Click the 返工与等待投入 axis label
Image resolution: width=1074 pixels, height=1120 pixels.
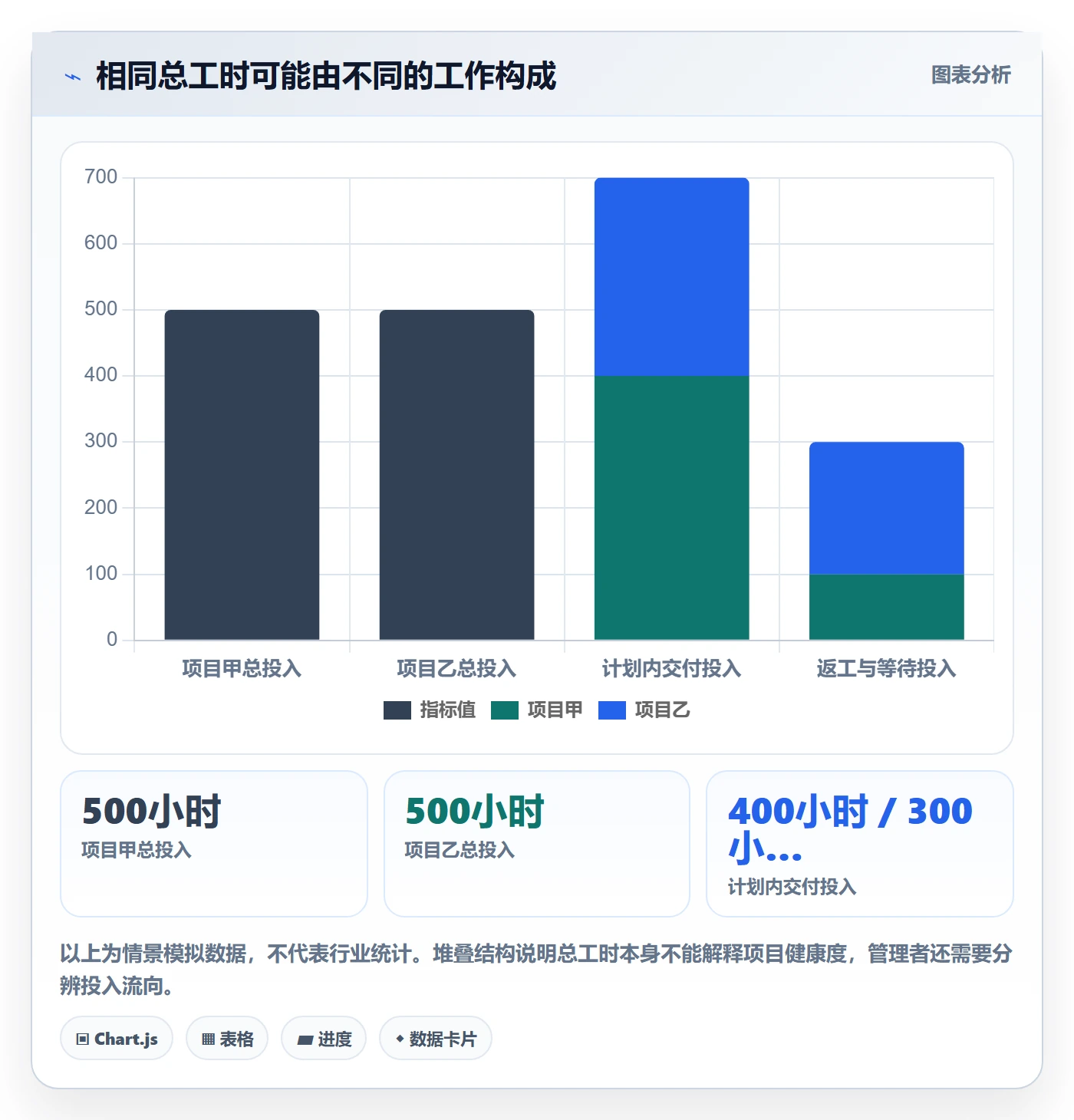pyautogui.click(x=886, y=669)
